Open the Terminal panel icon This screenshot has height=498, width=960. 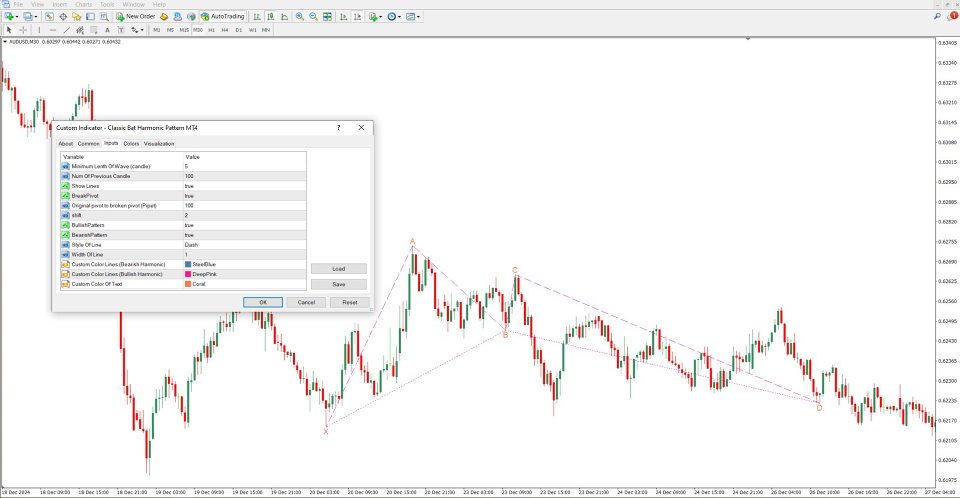pos(90,17)
